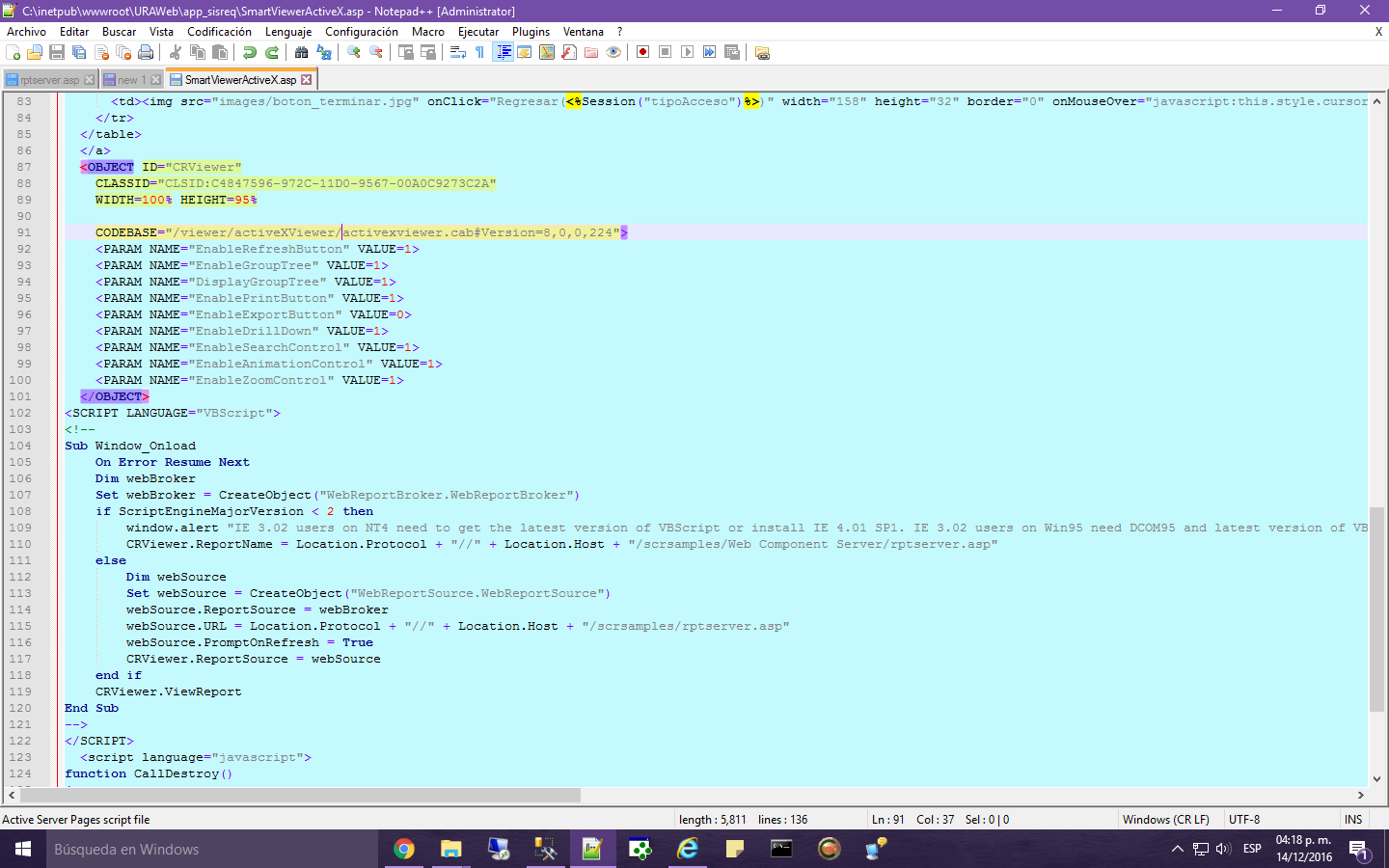Play back recorded macro icon
This screenshot has width=1389, height=868.
tap(688, 52)
